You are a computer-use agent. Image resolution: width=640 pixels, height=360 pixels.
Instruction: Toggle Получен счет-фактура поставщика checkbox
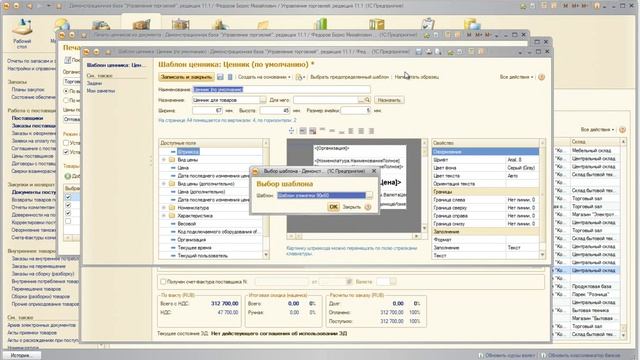(163, 282)
